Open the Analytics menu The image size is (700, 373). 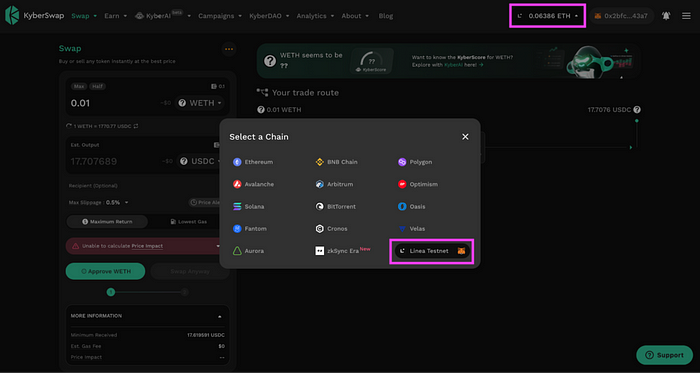point(315,16)
